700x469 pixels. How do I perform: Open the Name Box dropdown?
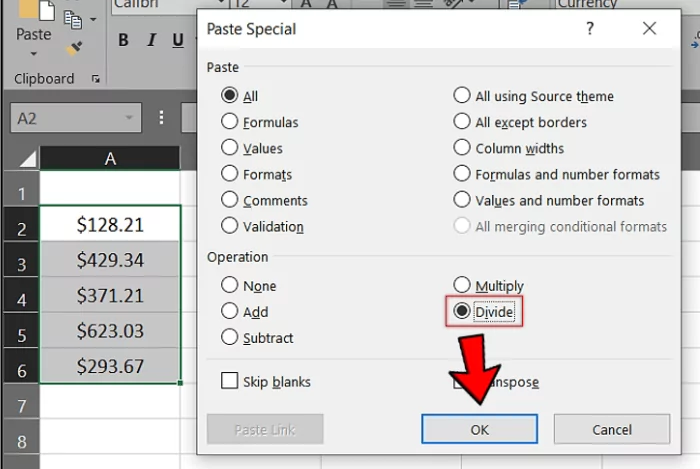click(x=129, y=118)
